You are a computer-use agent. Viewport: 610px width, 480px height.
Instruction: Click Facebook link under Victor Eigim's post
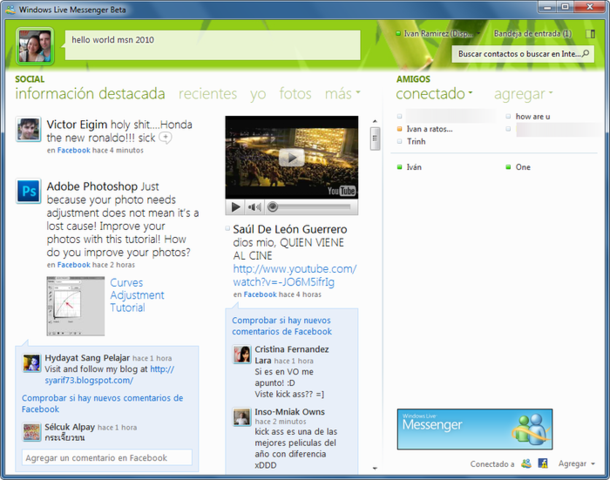point(74,150)
